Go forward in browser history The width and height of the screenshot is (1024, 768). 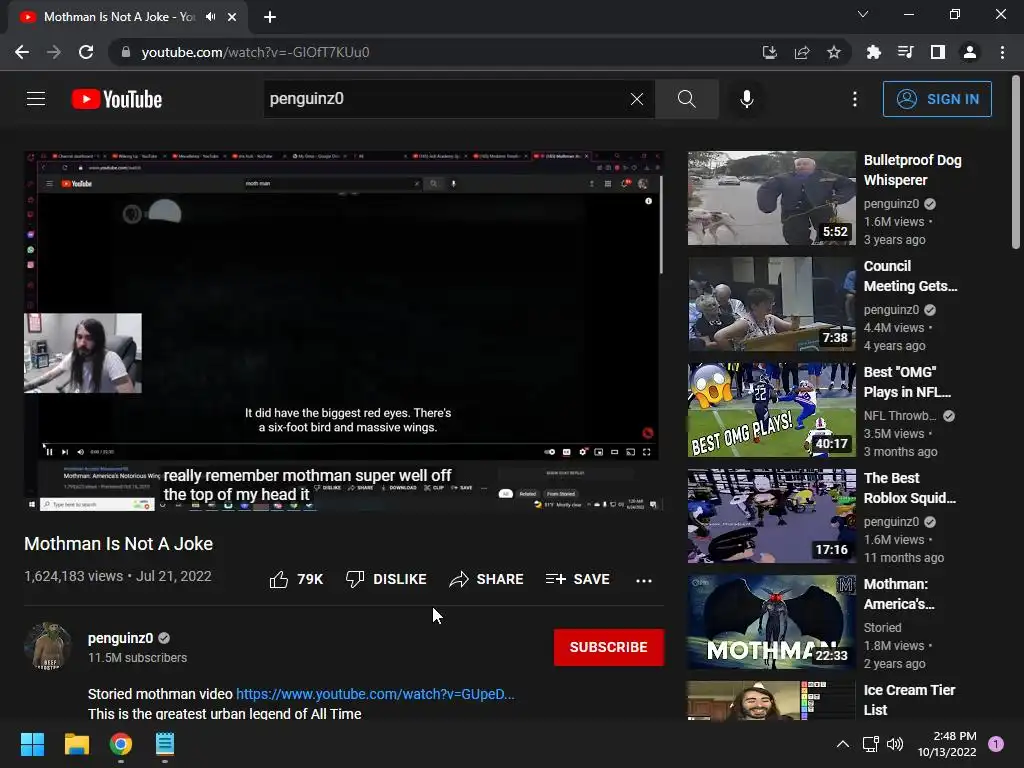click(54, 52)
